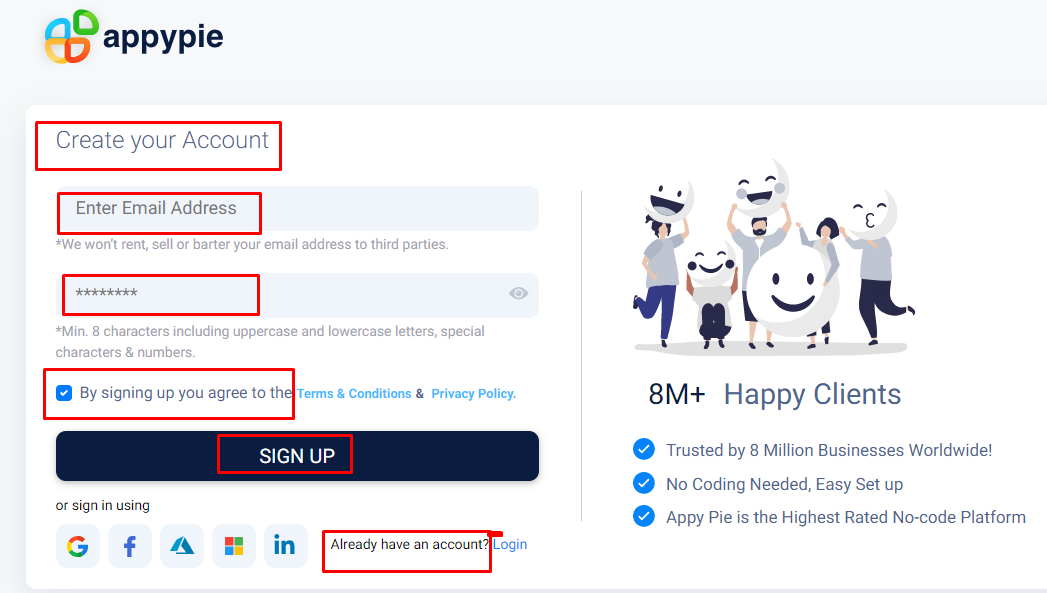The width and height of the screenshot is (1047, 593).
Task: Open the Privacy Policy link
Action: [473, 393]
